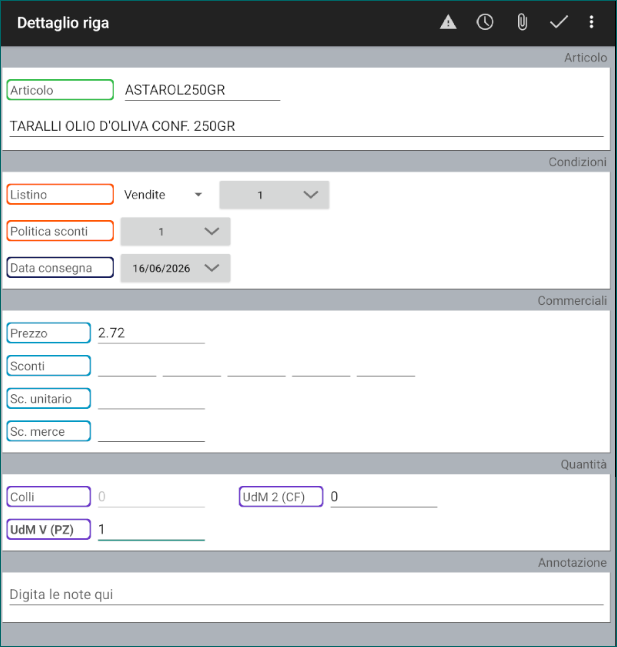The width and height of the screenshot is (617, 647).
Task: Click the green Articolo label button
Action: click(60, 90)
